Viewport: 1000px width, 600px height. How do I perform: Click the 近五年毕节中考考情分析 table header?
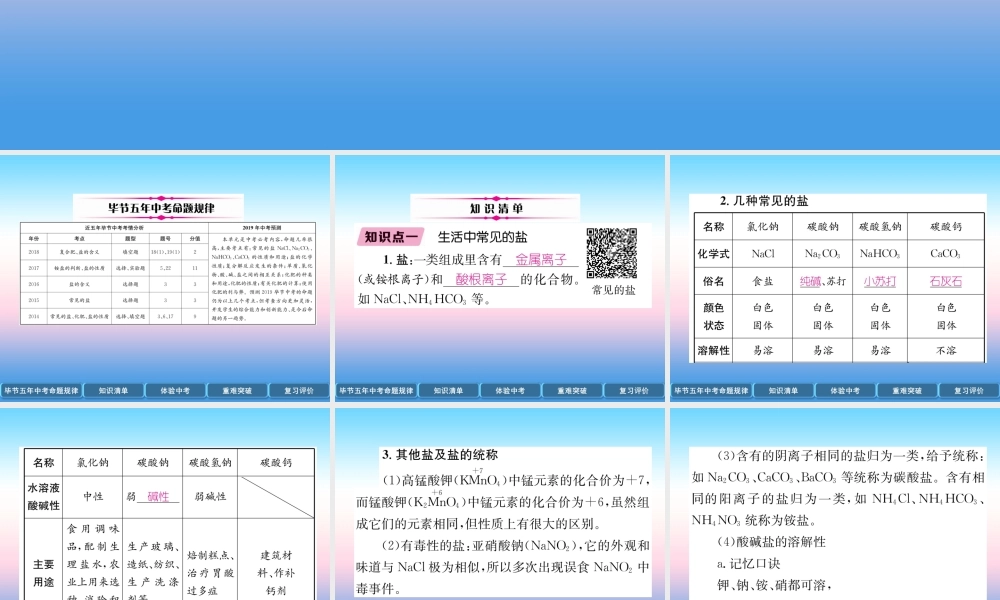[115, 228]
